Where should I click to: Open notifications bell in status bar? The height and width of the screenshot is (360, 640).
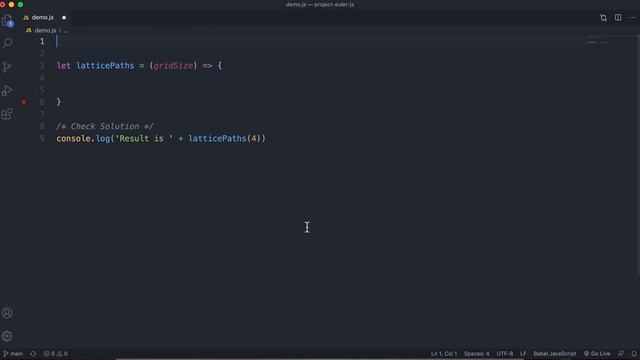coord(634,354)
